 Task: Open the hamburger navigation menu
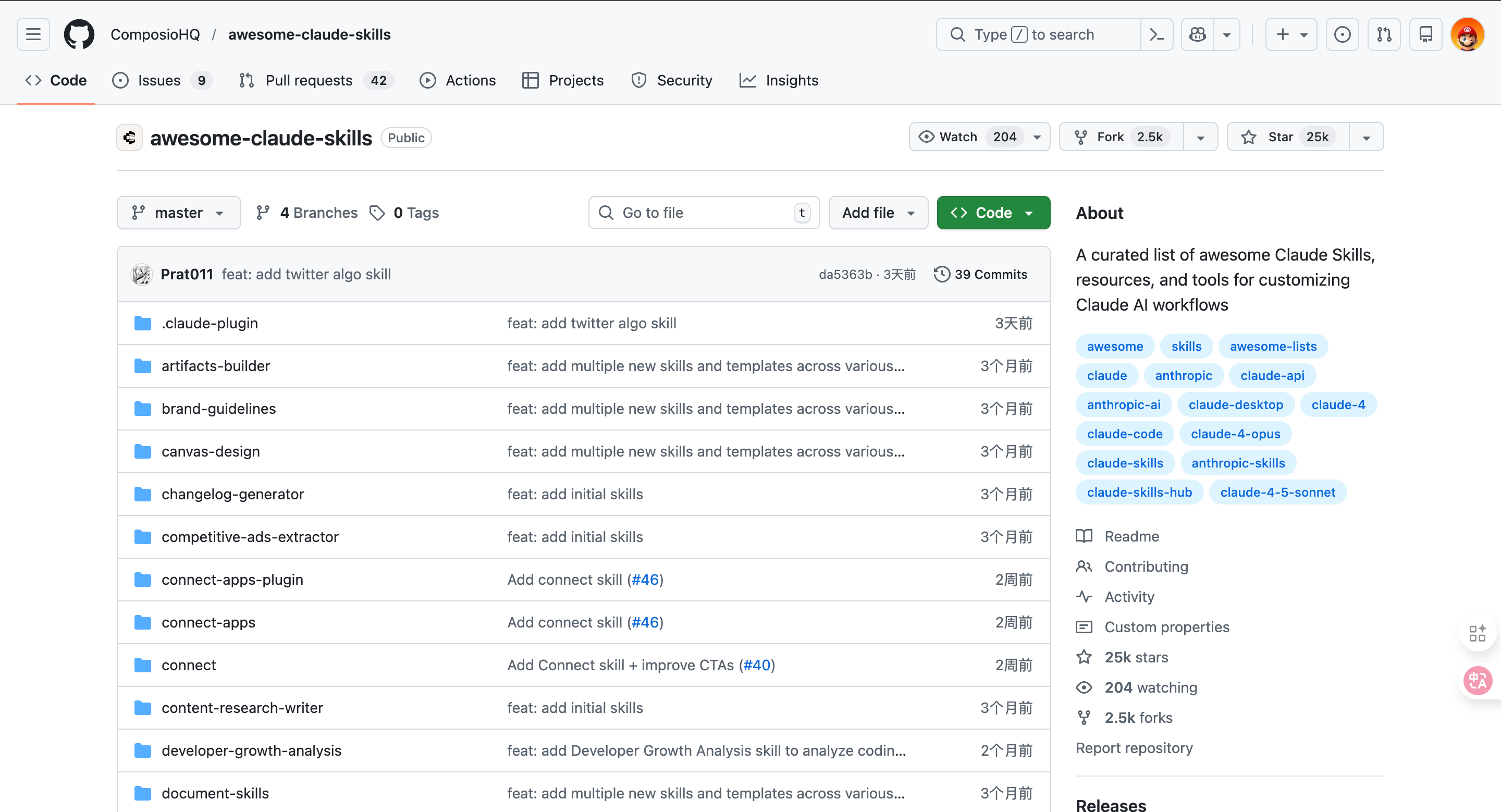point(33,34)
